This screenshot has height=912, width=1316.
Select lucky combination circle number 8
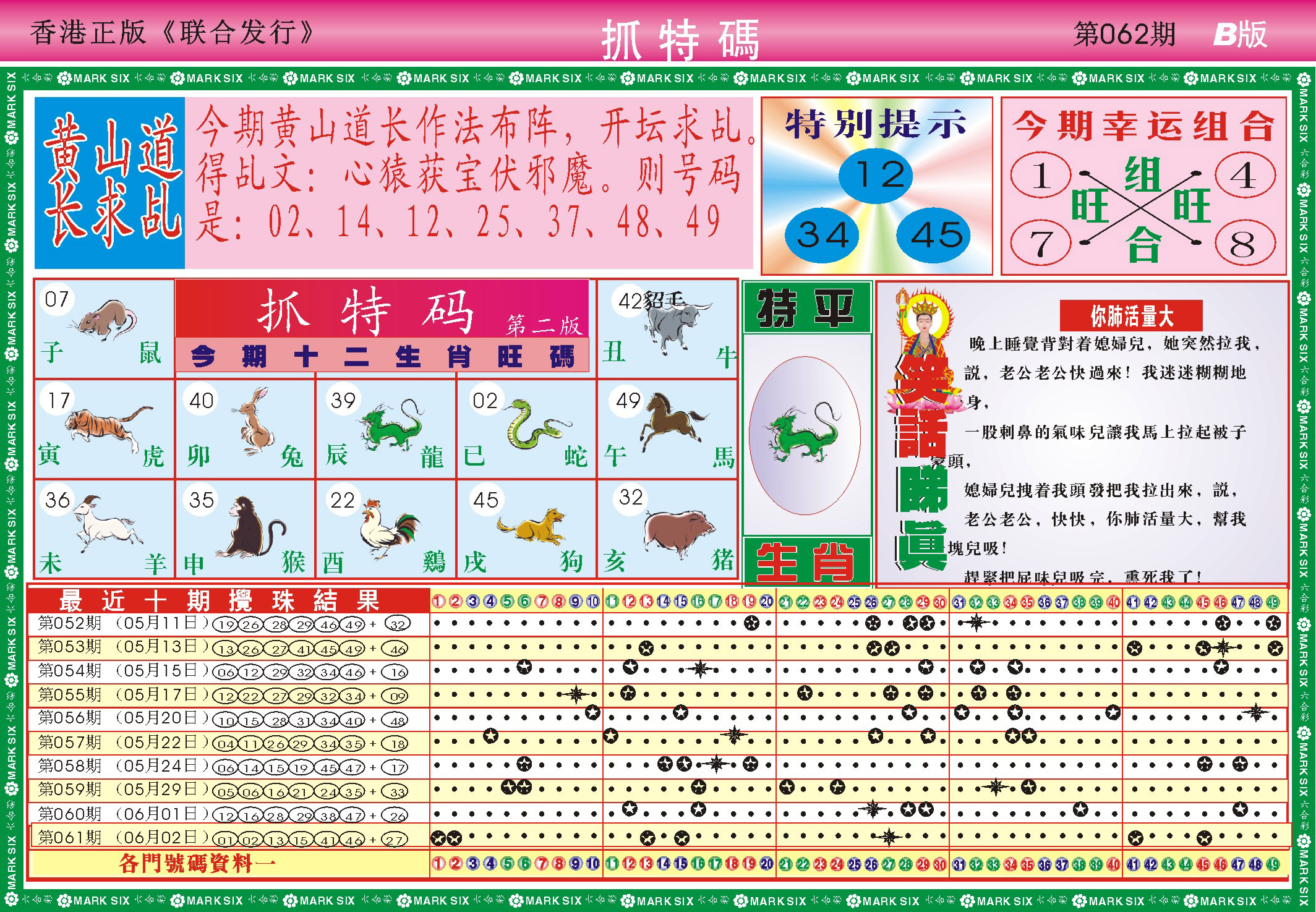(x=1245, y=242)
